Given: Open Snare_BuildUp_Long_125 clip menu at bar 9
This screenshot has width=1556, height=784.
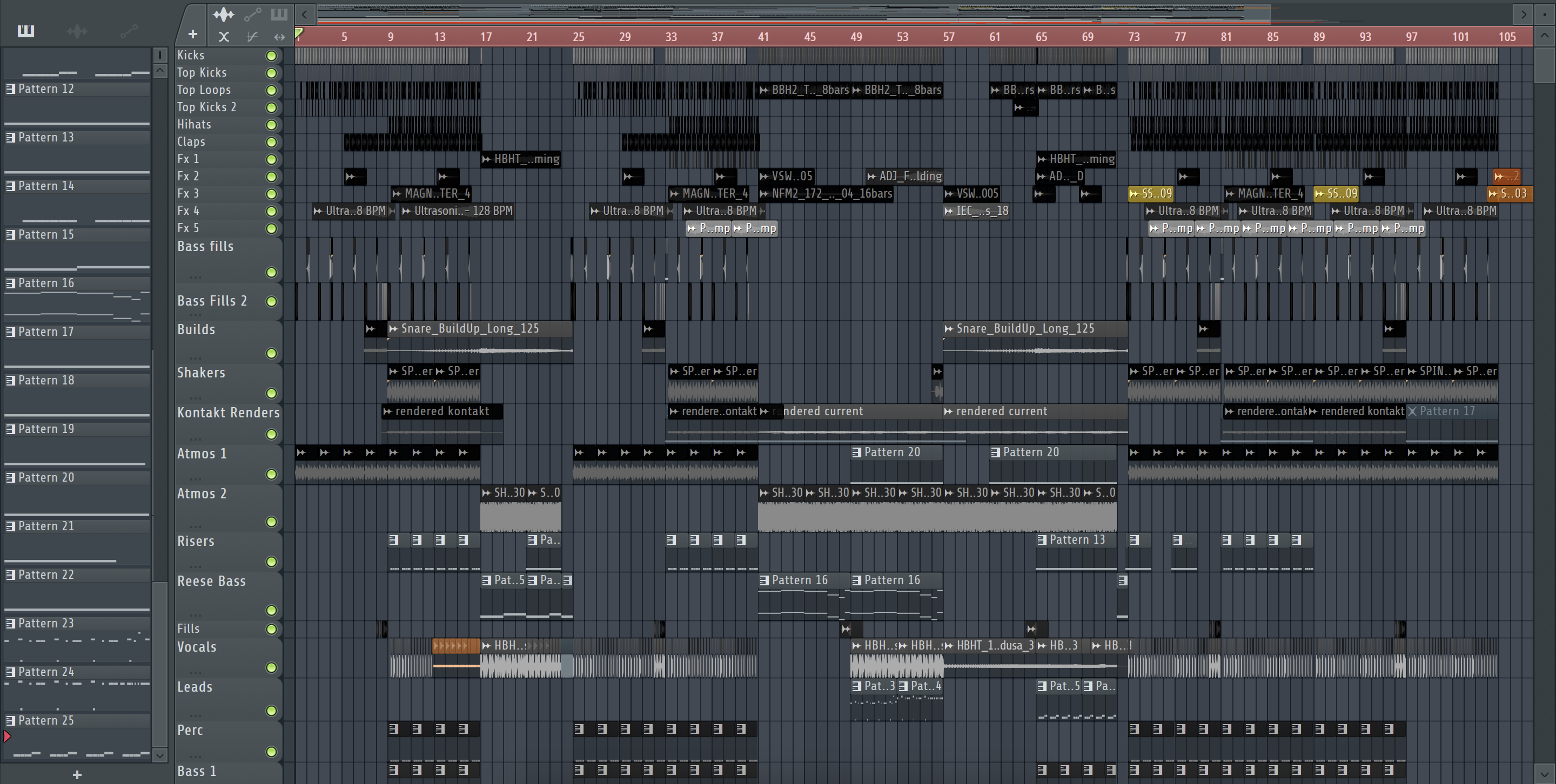Looking at the screenshot, I should [393, 328].
